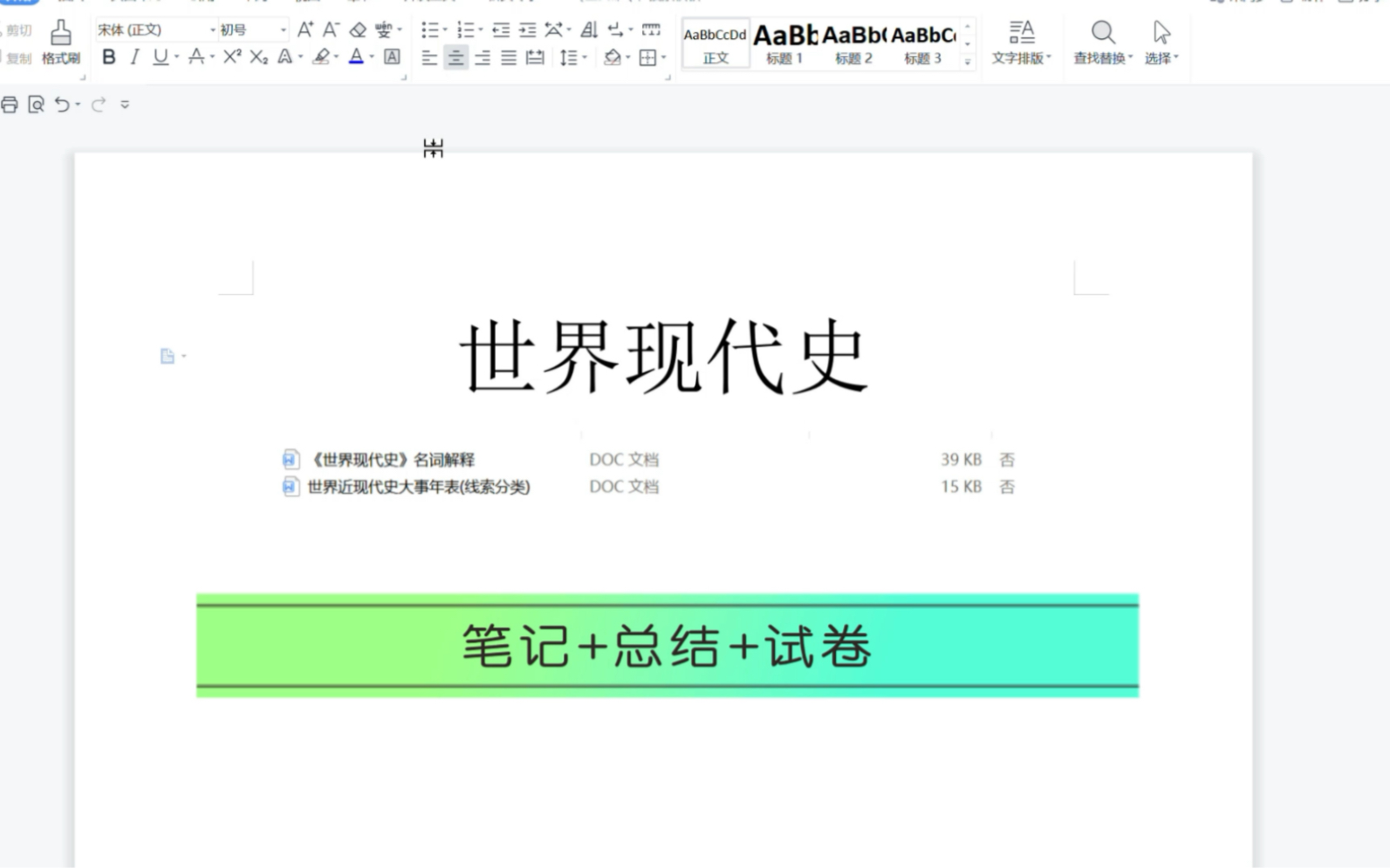
Task: Click the 选择 selection arrow tool
Action: pos(1161,42)
